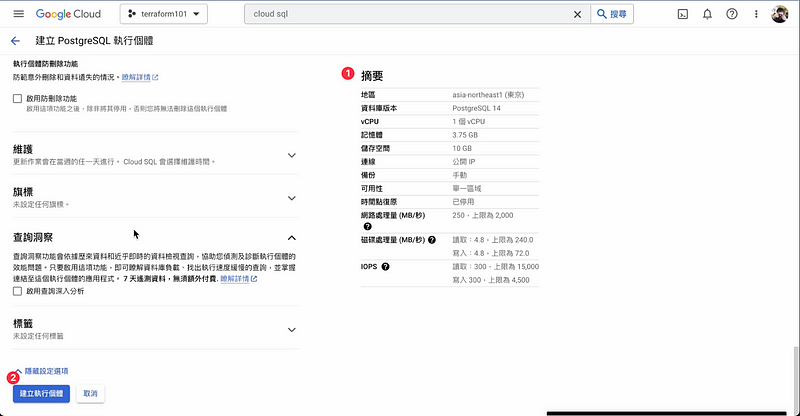Open the terraform101 project selector
Screen dimensions: 800x416
point(164,14)
